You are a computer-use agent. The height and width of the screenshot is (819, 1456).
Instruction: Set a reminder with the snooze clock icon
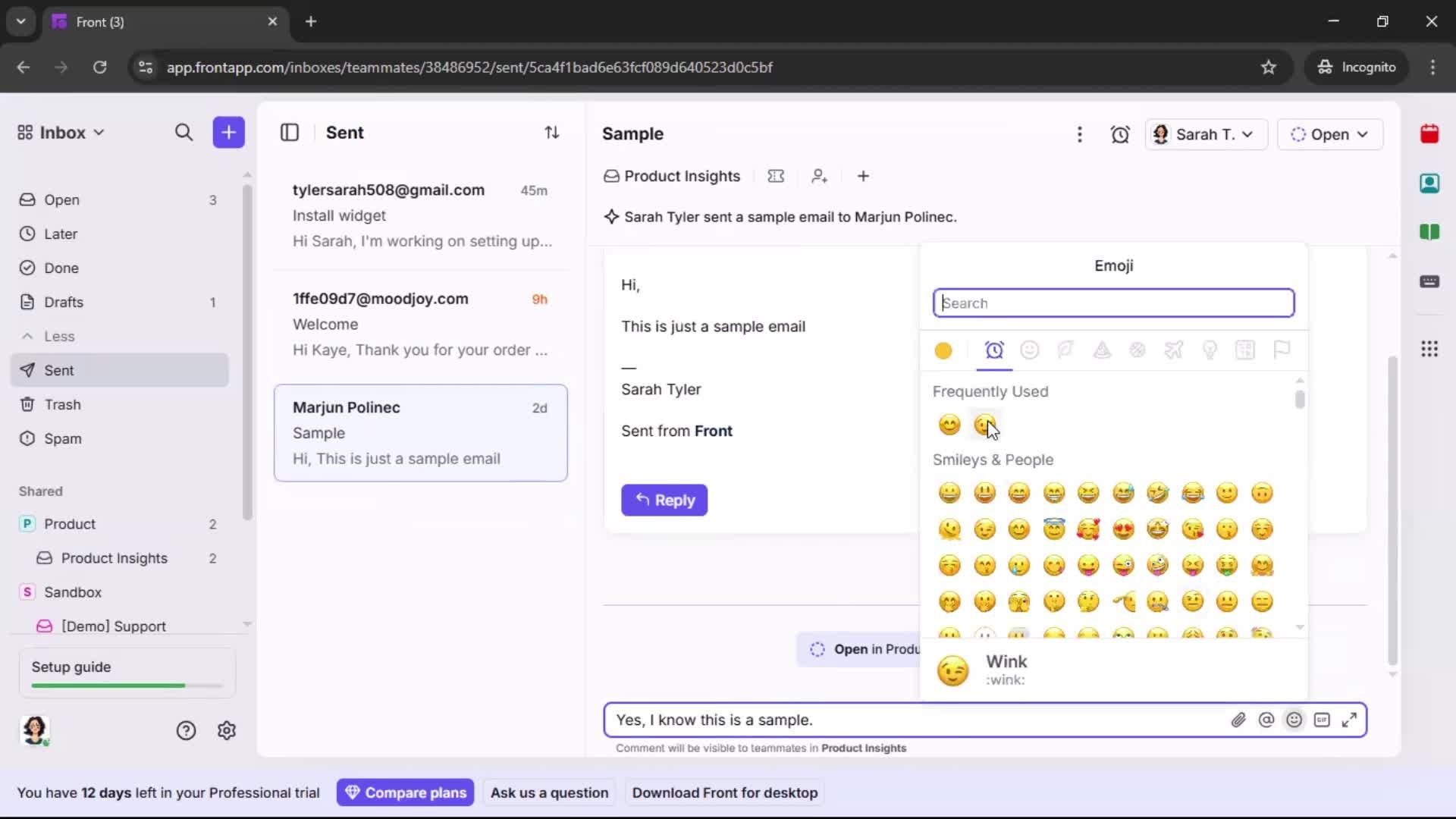1120,133
